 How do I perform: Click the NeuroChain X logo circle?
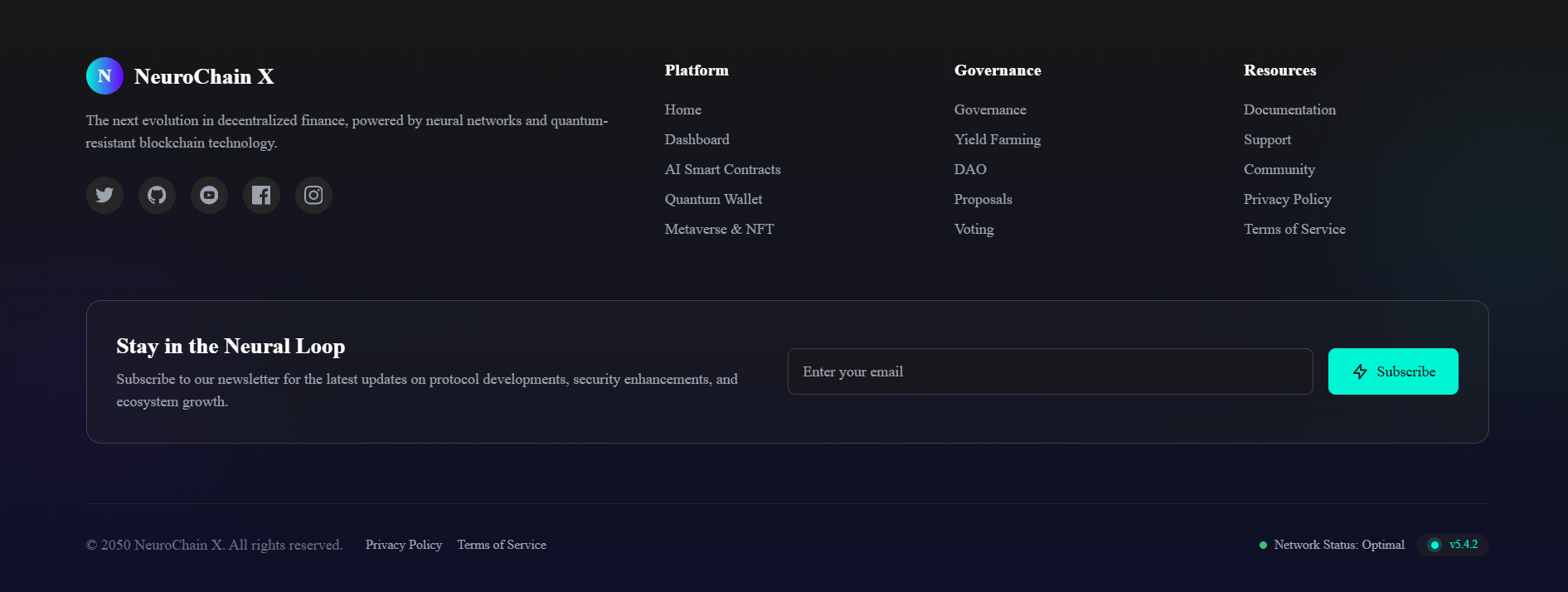point(104,76)
